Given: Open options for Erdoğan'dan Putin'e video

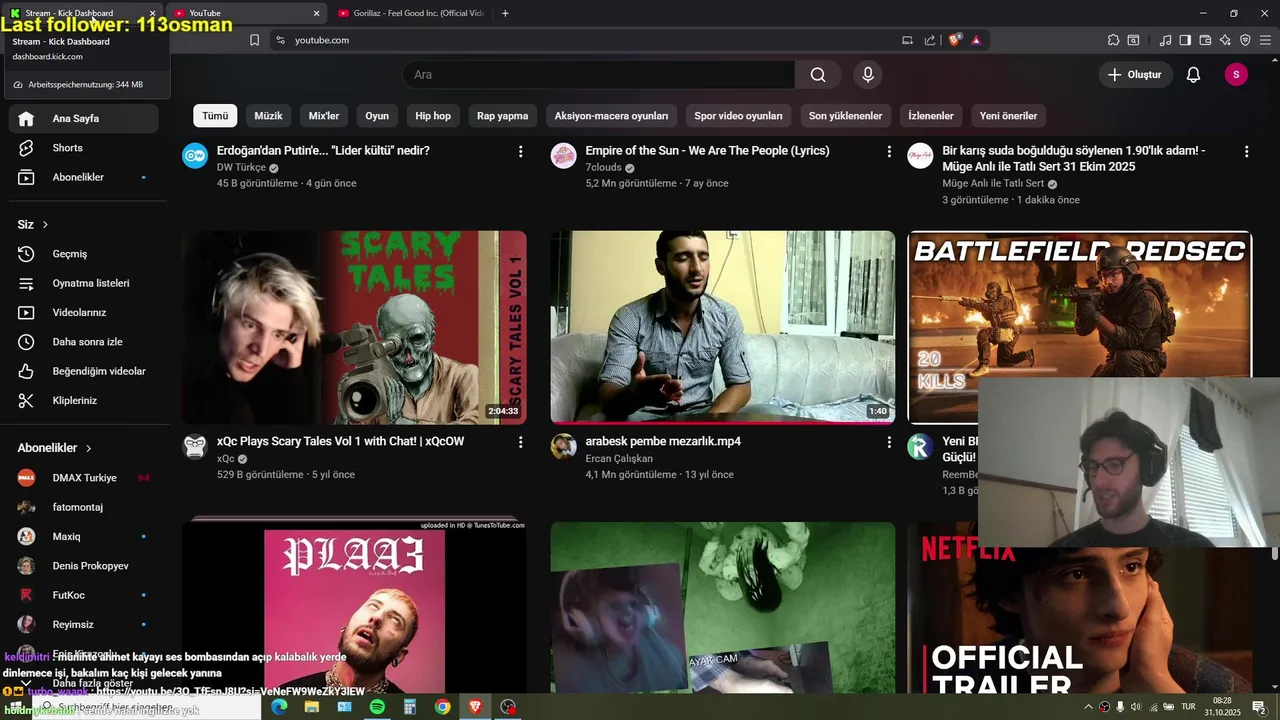Looking at the screenshot, I should tap(520, 152).
